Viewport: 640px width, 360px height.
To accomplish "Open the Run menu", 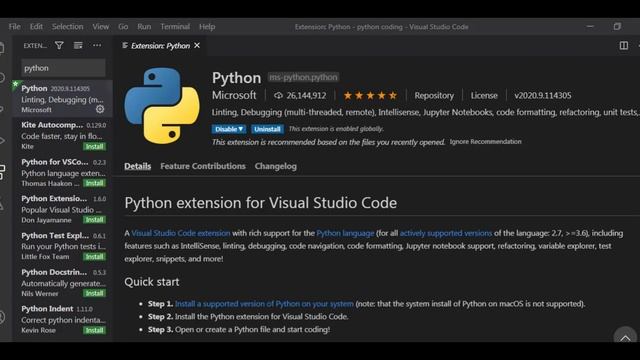I will (144, 27).
